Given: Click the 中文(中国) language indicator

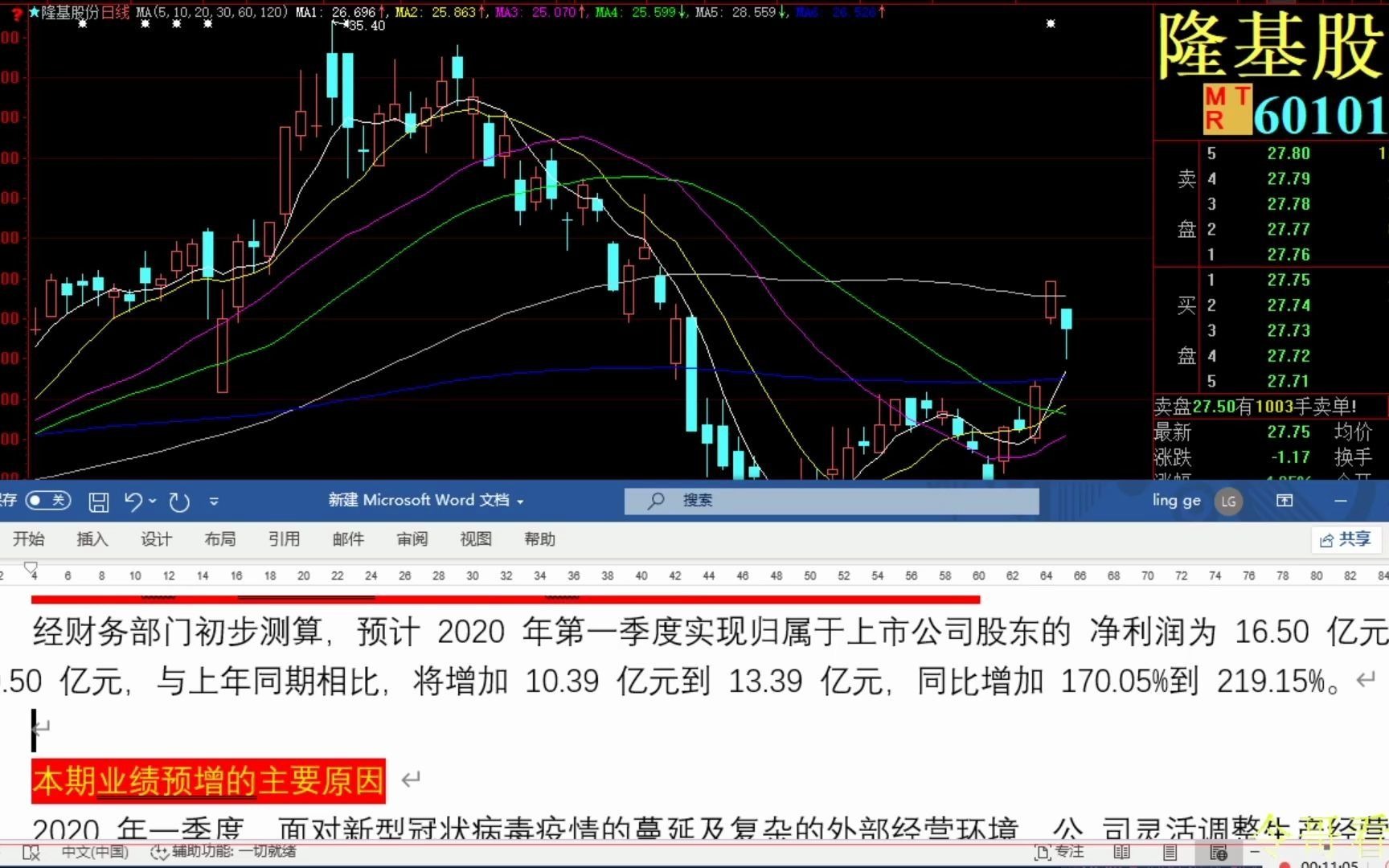Looking at the screenshot, I should pyautogui.click(x=95, y=852).
